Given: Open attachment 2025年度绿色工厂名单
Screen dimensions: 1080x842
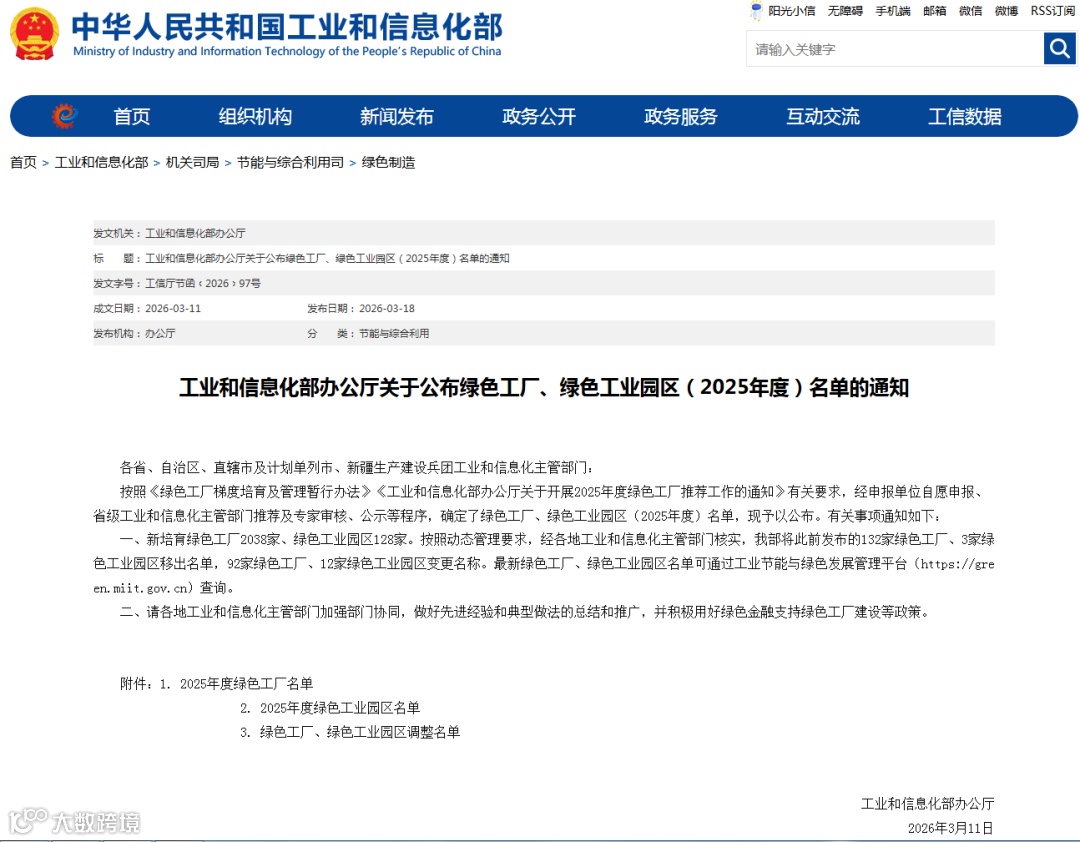Looking at the screenshot, I should [x=247, y=684].
